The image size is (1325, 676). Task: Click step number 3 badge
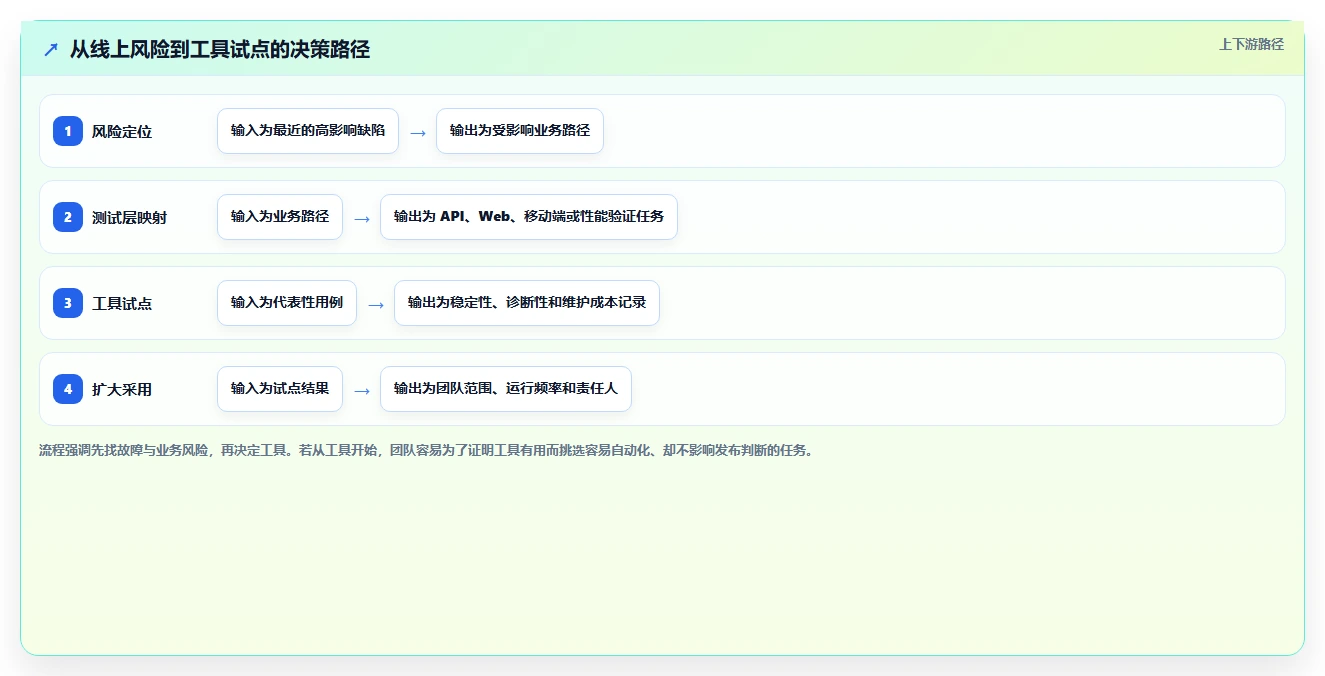[68, 303]
